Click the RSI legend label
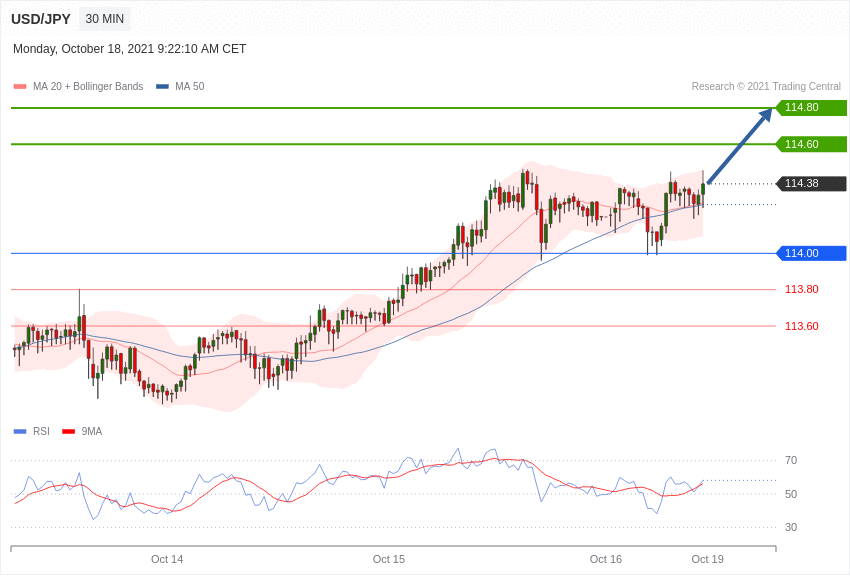Image resolution: width=850 pixels, height=576 pixels. coord(41,432)
